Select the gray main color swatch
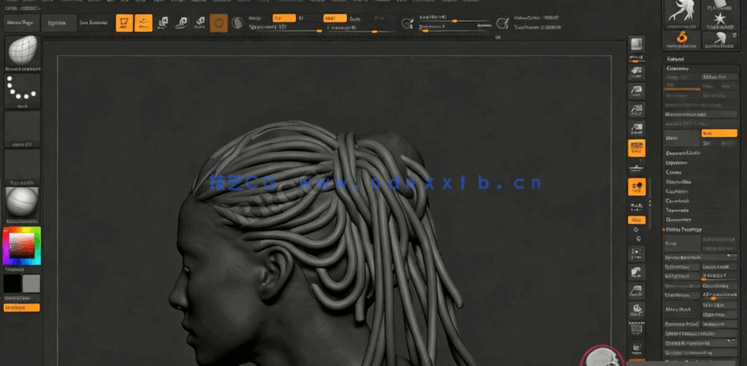This screenshot has width=747, height=366. (x=31, y=284)
